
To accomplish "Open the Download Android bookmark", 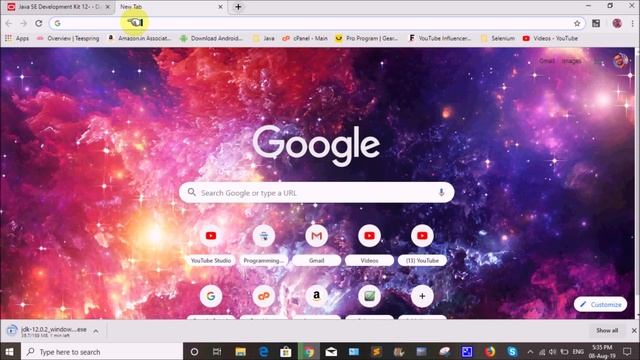I will tap(211, 38).
